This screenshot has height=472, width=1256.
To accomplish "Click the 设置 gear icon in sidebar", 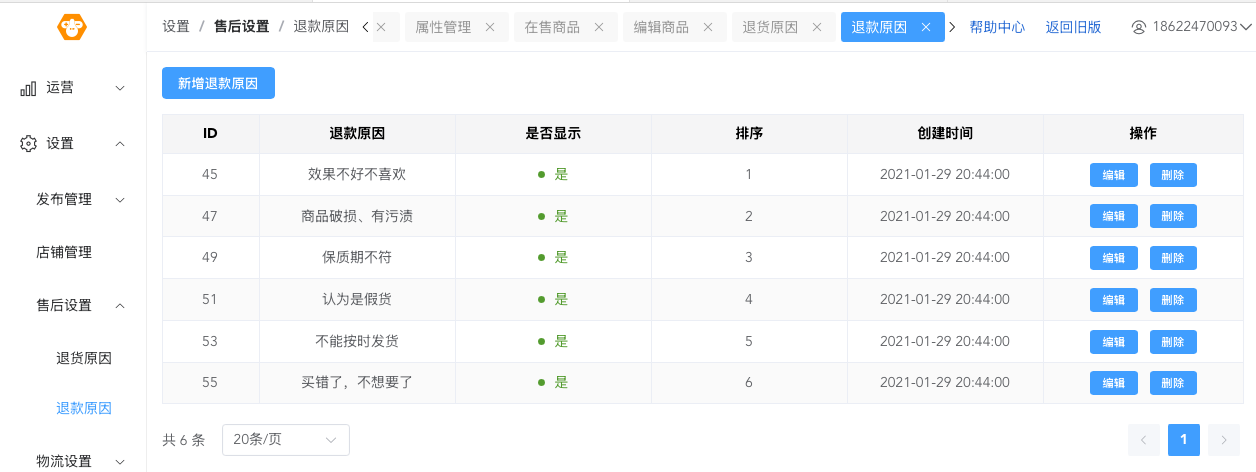I will click(28, 144).
